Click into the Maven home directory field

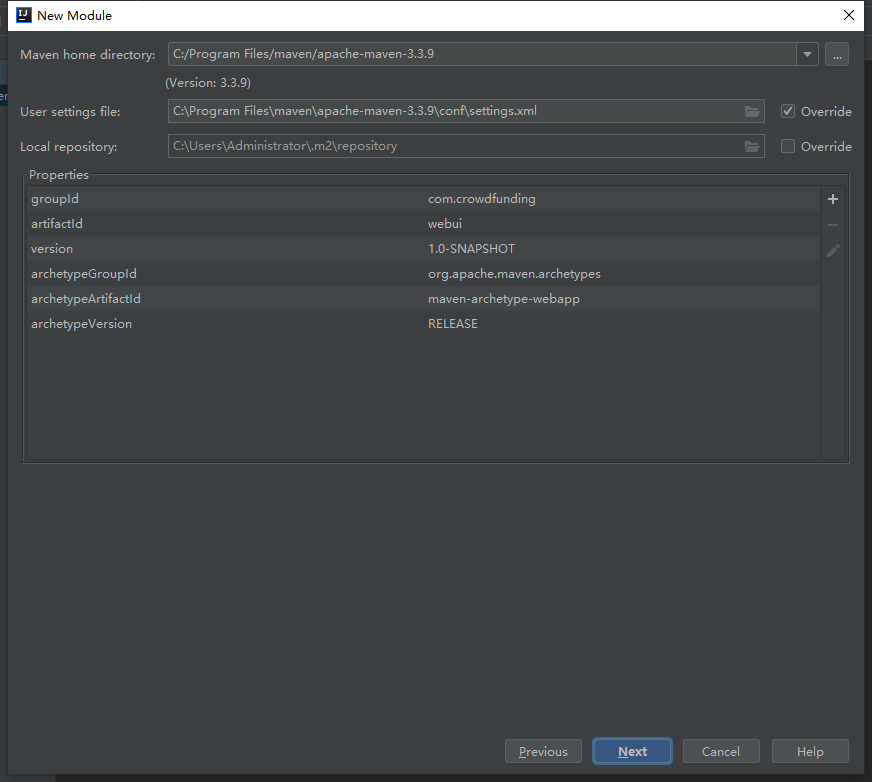[x=482, y=55]
